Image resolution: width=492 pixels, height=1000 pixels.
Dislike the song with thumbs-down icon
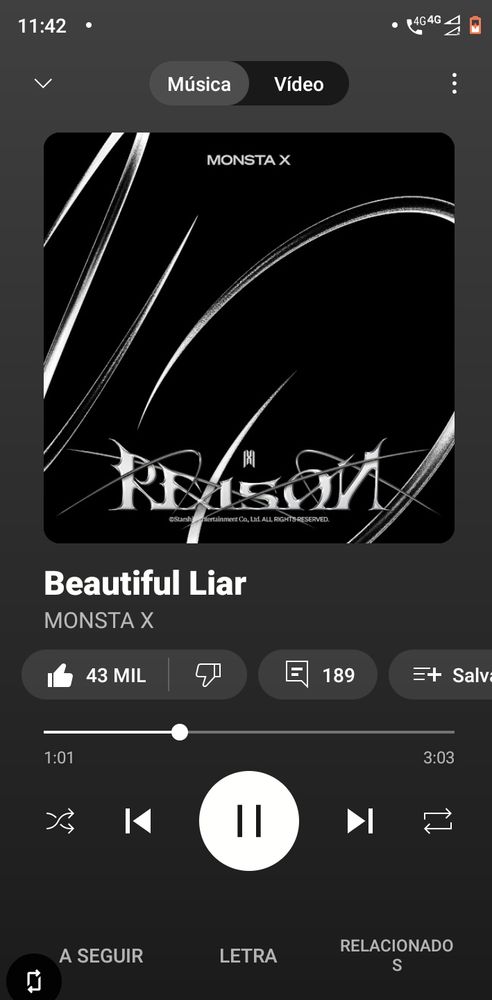[x=208, y=675]
